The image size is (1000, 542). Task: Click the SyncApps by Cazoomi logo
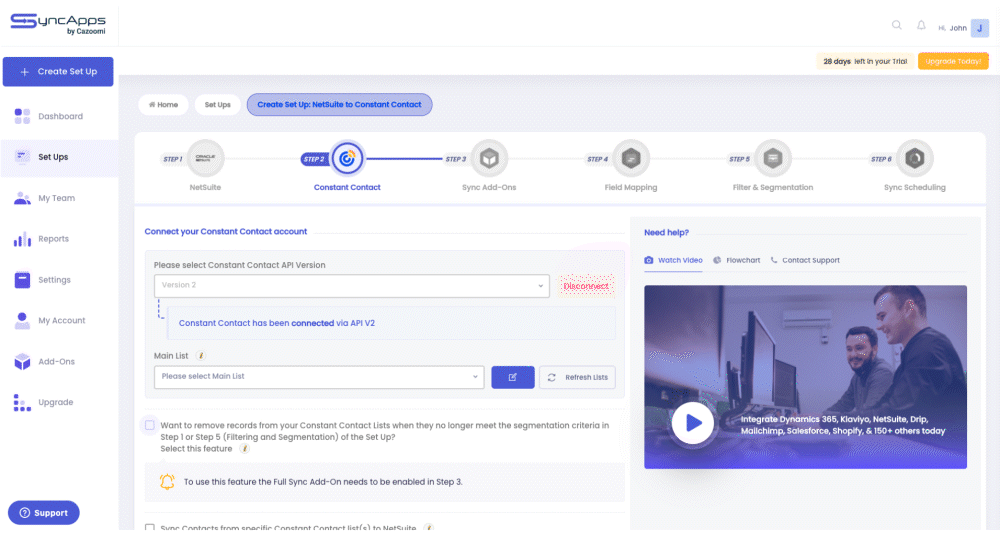coord(58,24)
